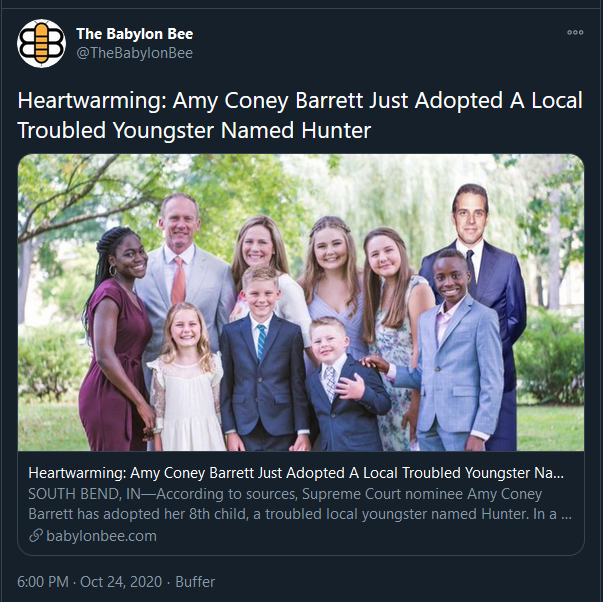Open the Buffer source label
Image resolution: width=603 pixels, height=602 pixels.
click(x=195, y=582)
